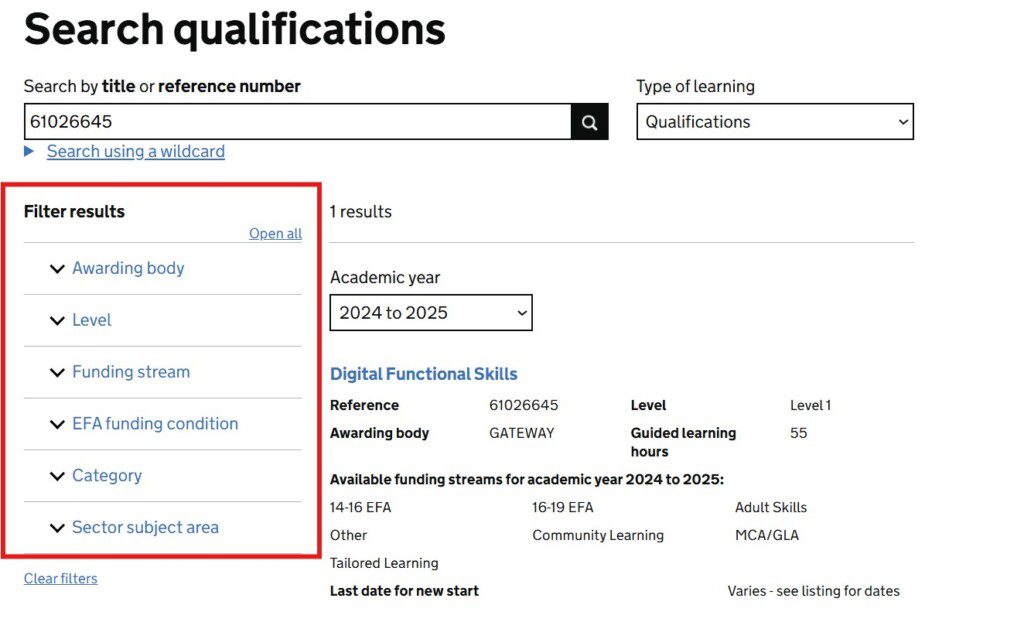Screen dimensions: 1024x629
Task: Open the Digital Functional Skills qualification
Action: 424,373
